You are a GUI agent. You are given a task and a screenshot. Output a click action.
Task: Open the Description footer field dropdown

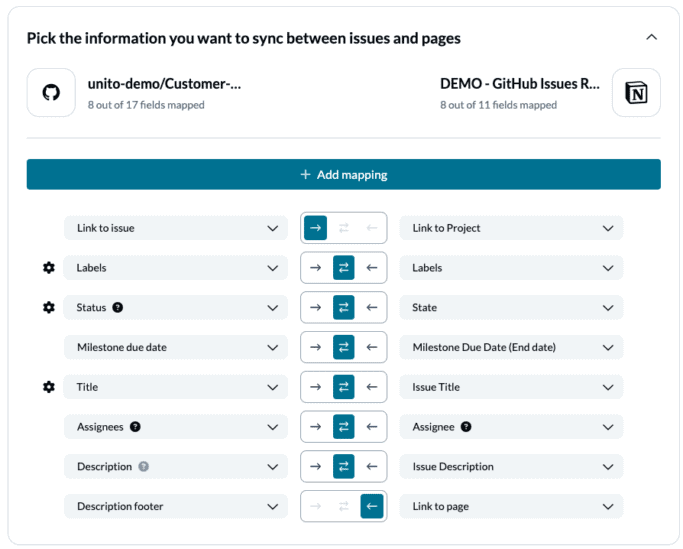(175, 507)
